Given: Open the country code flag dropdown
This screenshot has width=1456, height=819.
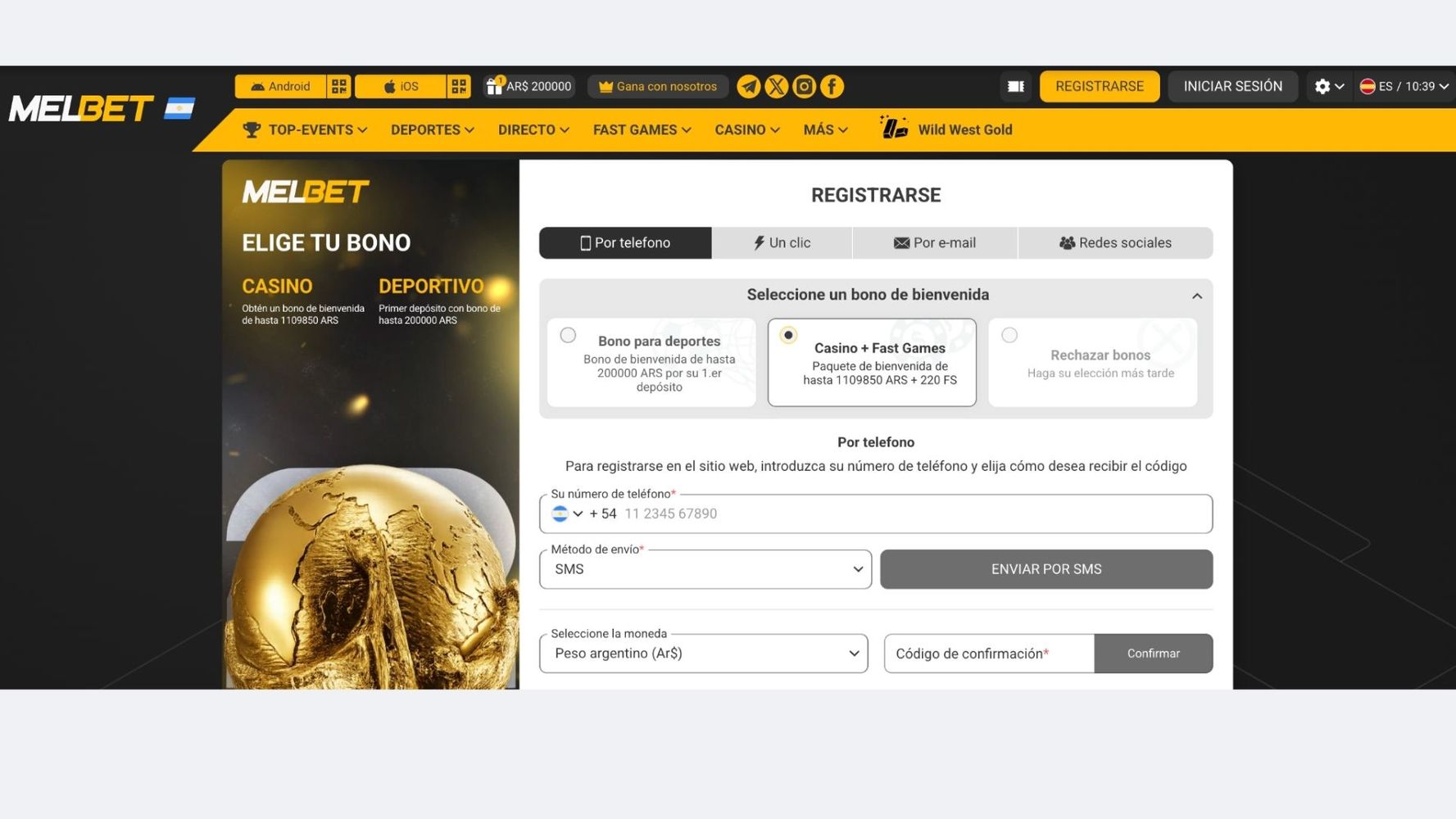Looking at the screenshot, I should point(567,514).
